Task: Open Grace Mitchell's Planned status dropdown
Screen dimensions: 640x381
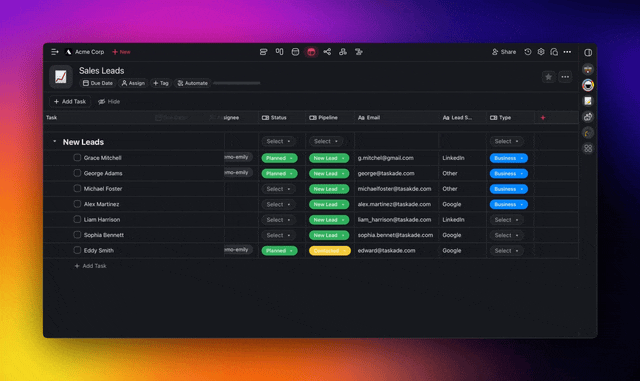Action: pyautogui.click(x=279, y=158)
